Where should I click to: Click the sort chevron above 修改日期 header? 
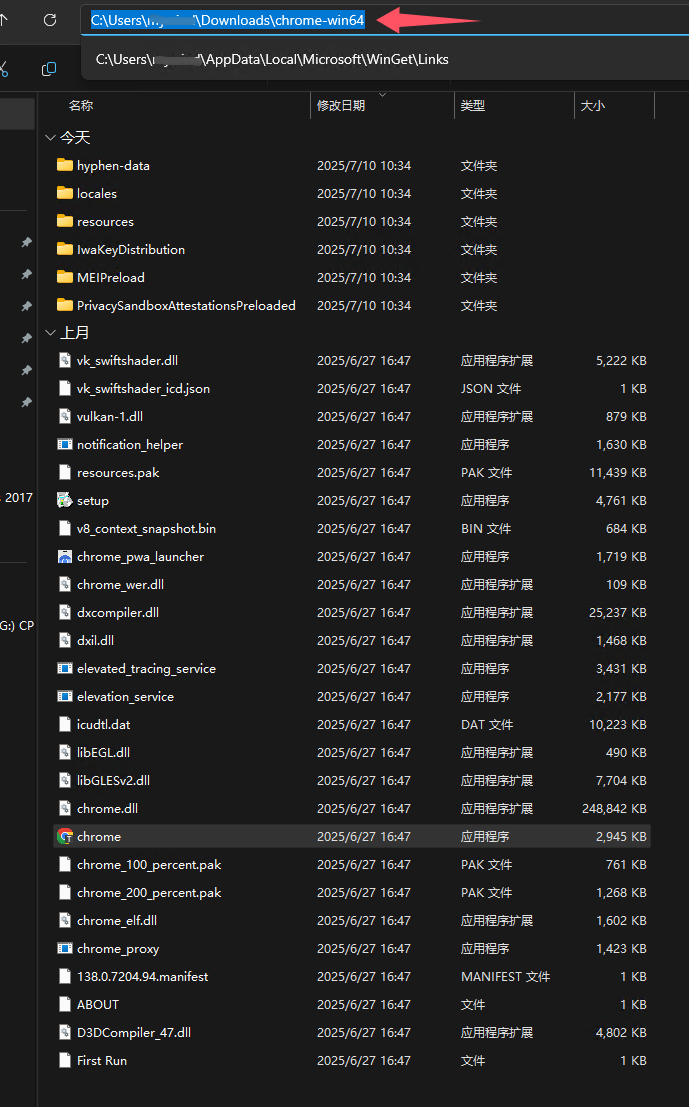(x=383, y=95)
